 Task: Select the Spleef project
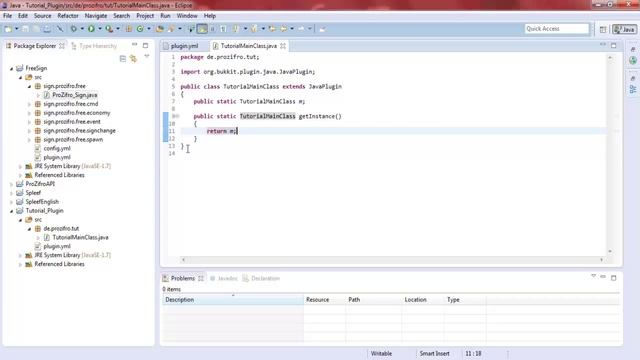click(x=33, y=193)
